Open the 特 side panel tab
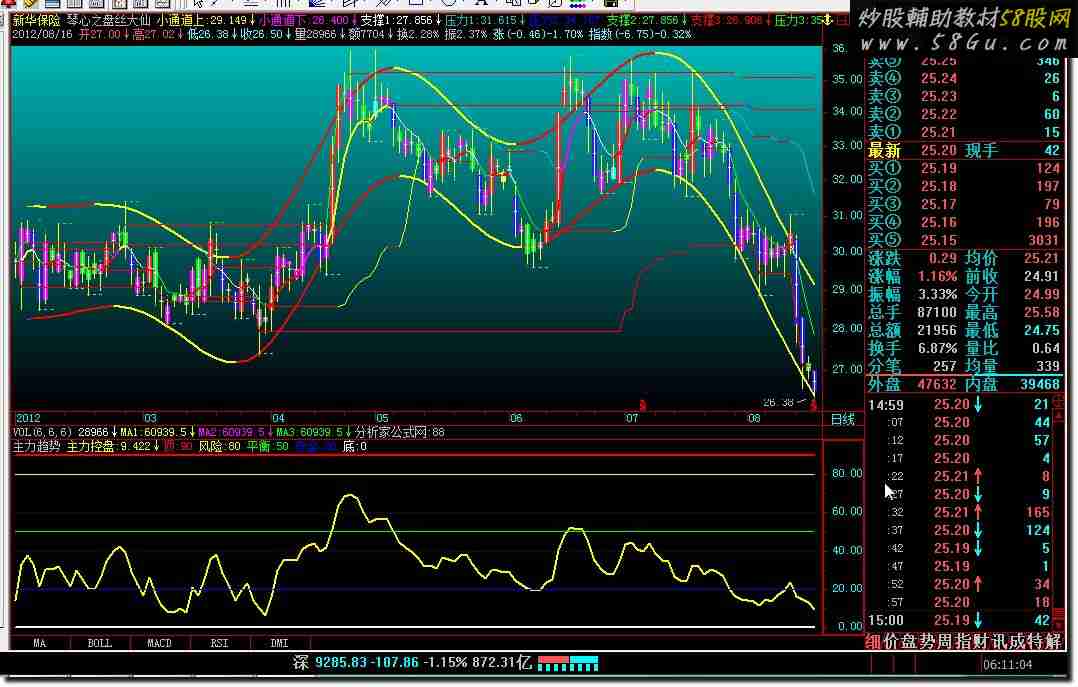 [1034, 642]
